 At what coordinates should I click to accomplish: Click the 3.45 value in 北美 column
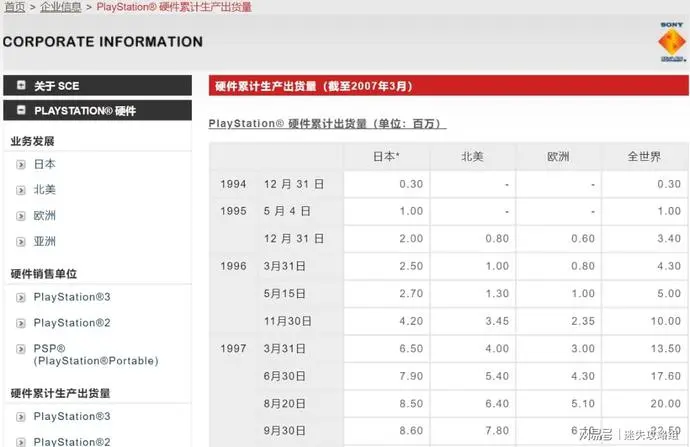tap(497, 321)
